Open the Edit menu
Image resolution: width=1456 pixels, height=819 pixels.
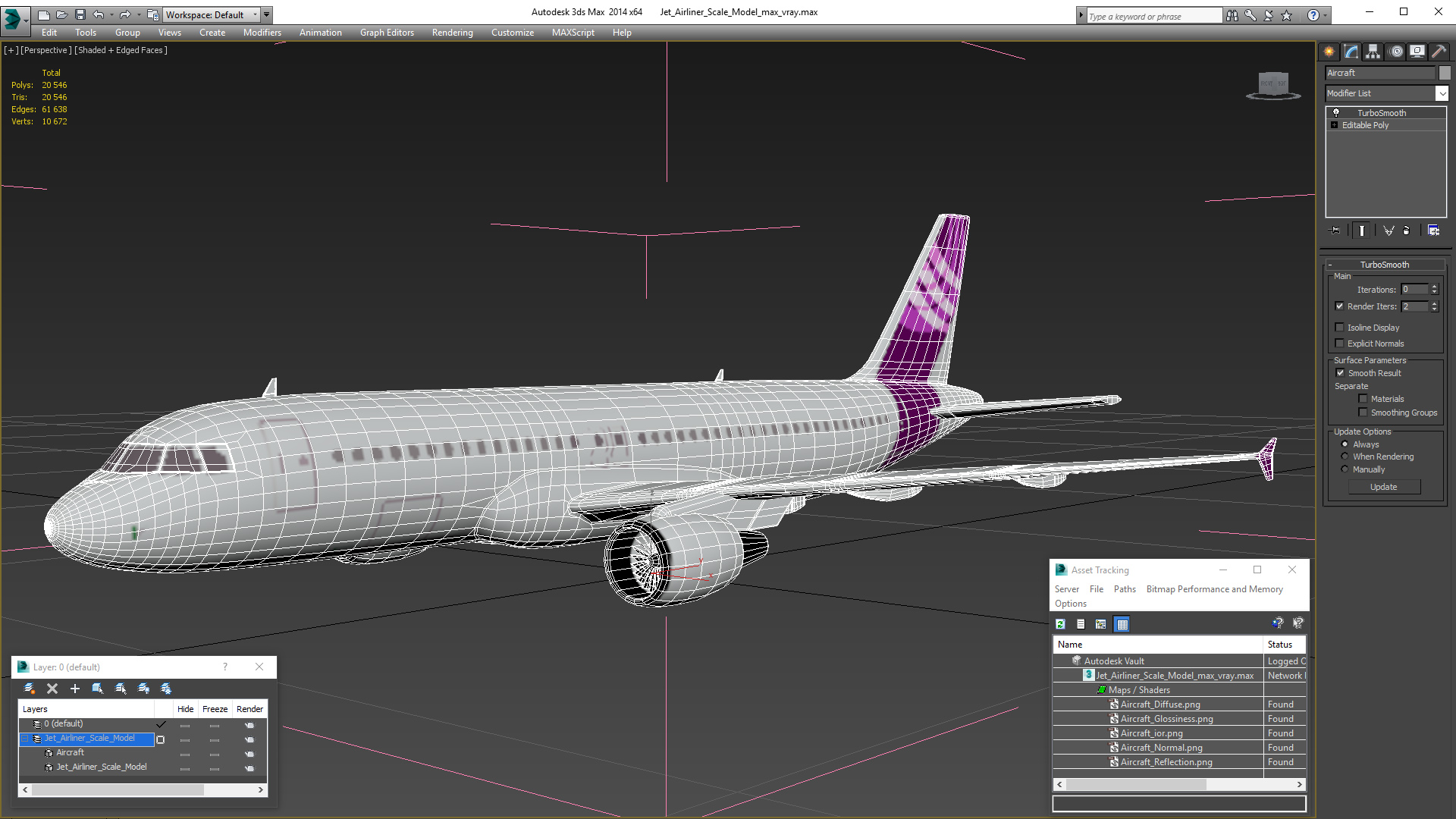[49, 33]
